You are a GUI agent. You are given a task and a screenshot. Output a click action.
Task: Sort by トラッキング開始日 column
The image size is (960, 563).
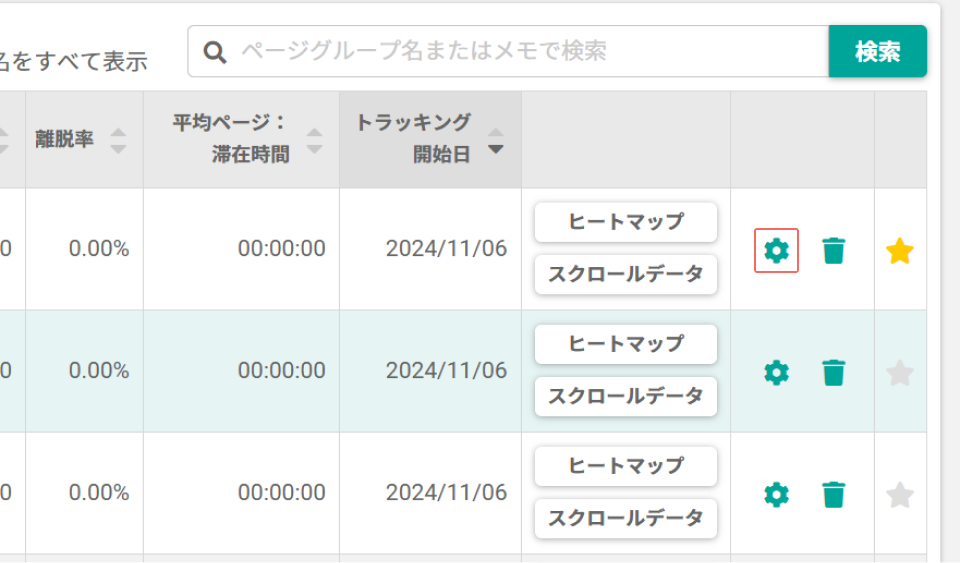(430, 140)
